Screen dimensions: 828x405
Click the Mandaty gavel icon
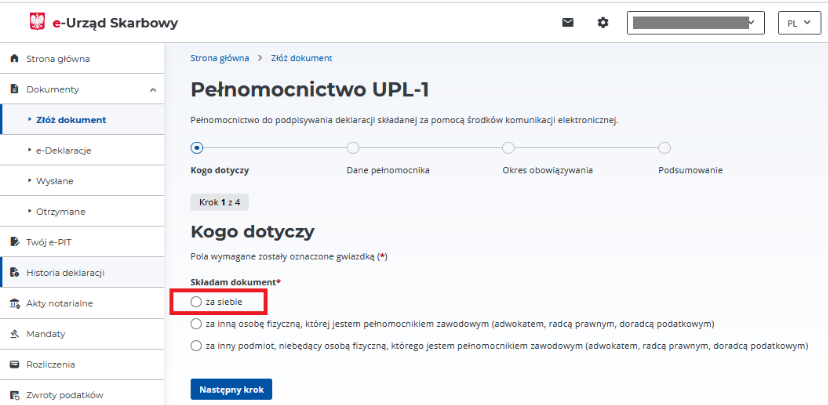click(x=14, y=333)
